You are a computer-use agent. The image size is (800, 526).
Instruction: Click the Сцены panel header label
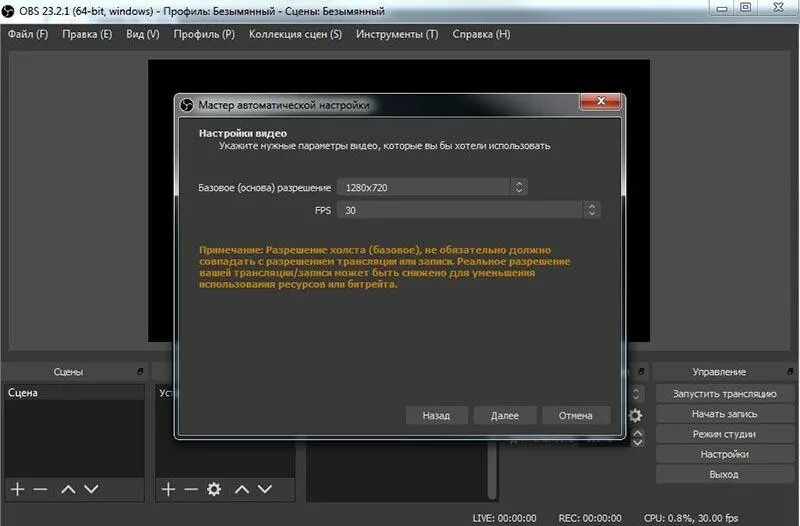point(68,371)
